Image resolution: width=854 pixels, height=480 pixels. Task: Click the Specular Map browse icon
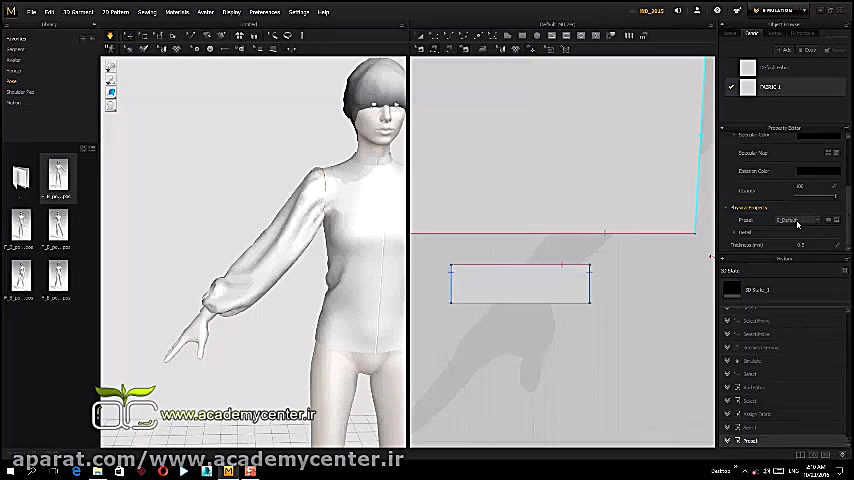pyautogui.click(x=828, y=153)
